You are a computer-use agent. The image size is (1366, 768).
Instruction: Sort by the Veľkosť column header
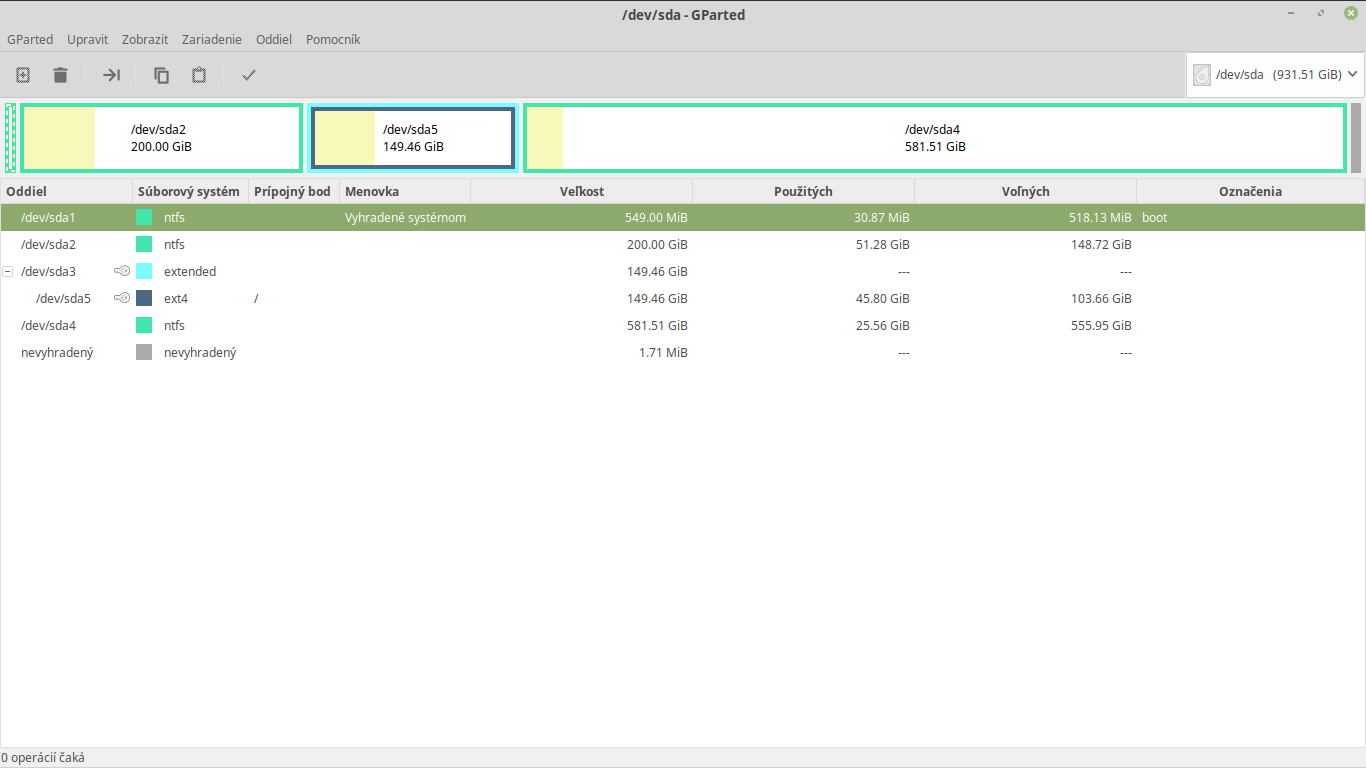point(581,191)
